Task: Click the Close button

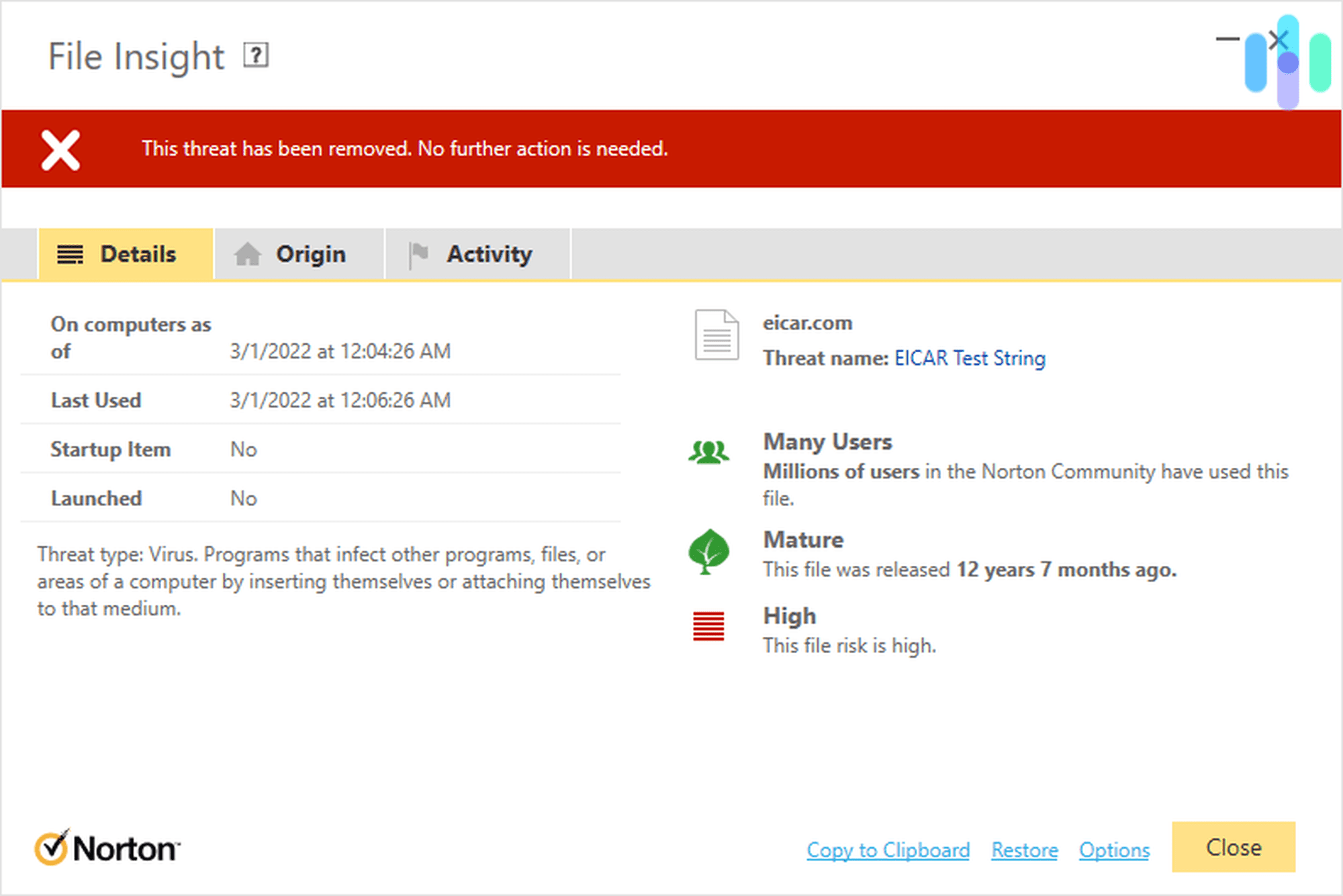Action: (1233, 847)
